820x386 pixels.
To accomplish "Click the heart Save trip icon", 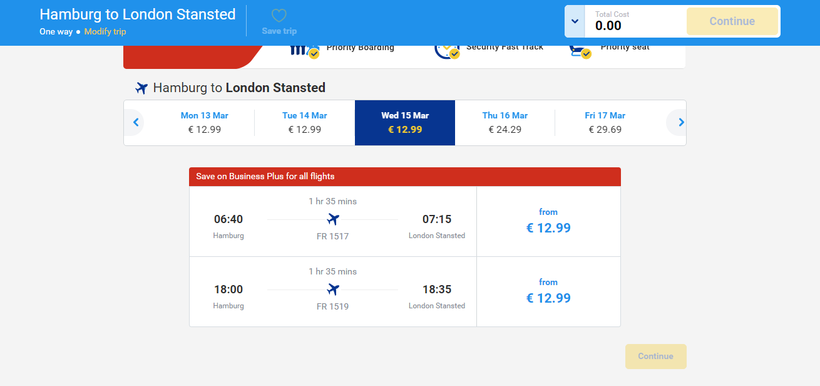I will 279,16.
